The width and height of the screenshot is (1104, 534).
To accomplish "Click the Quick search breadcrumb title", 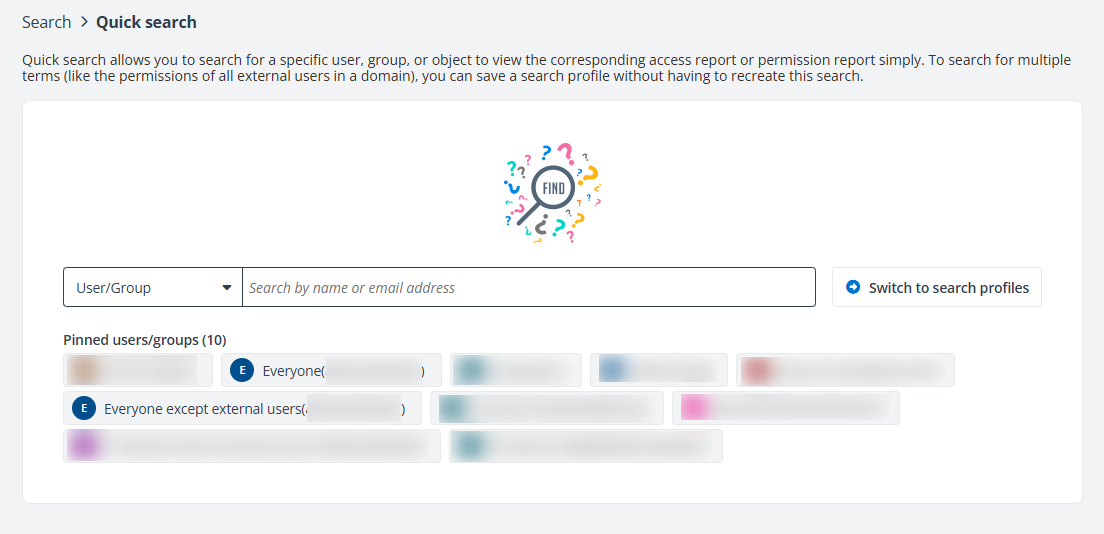I will 146,22.
